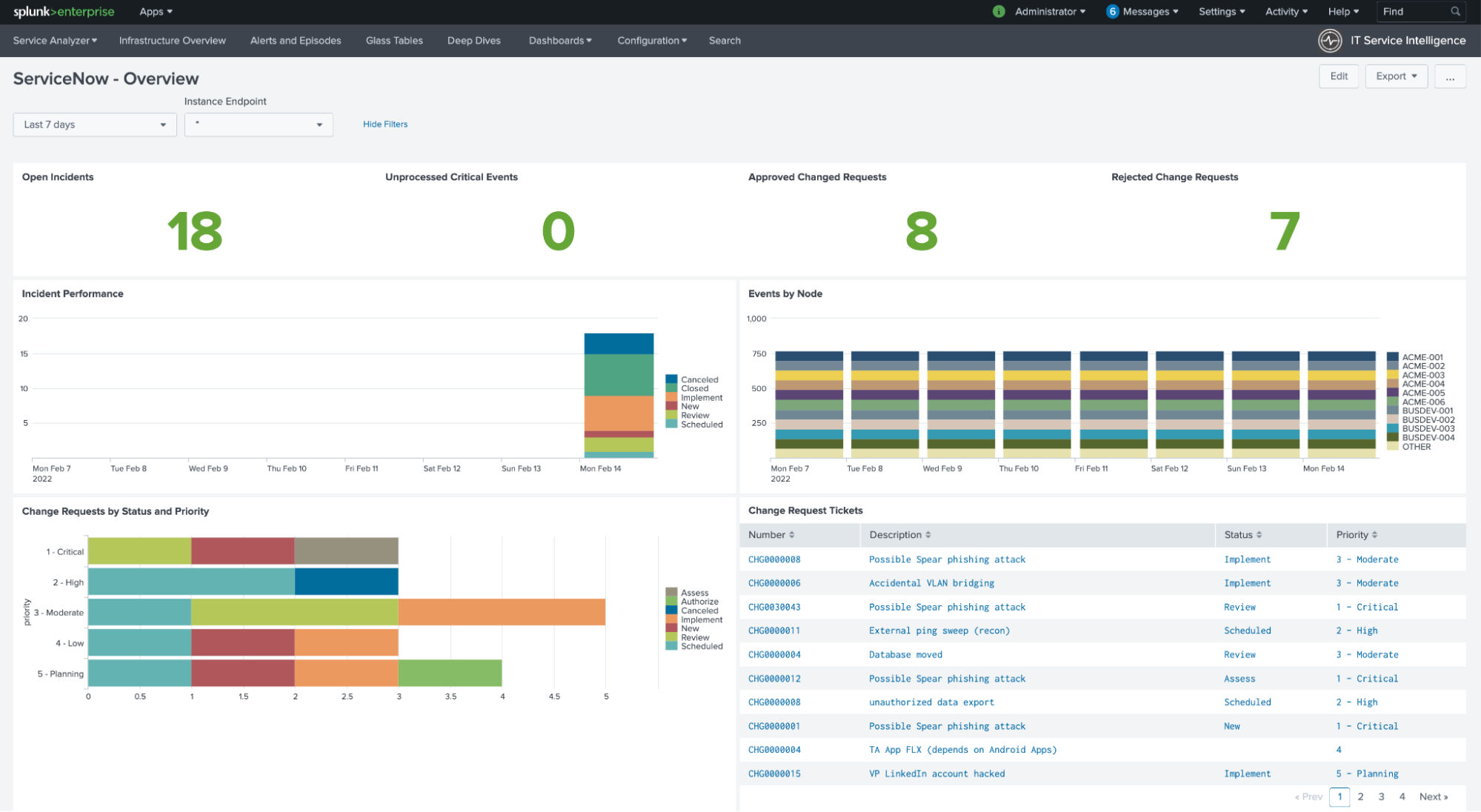Click 'TA App FLX (depends on Android Apps)'

(x=962, y=750)
